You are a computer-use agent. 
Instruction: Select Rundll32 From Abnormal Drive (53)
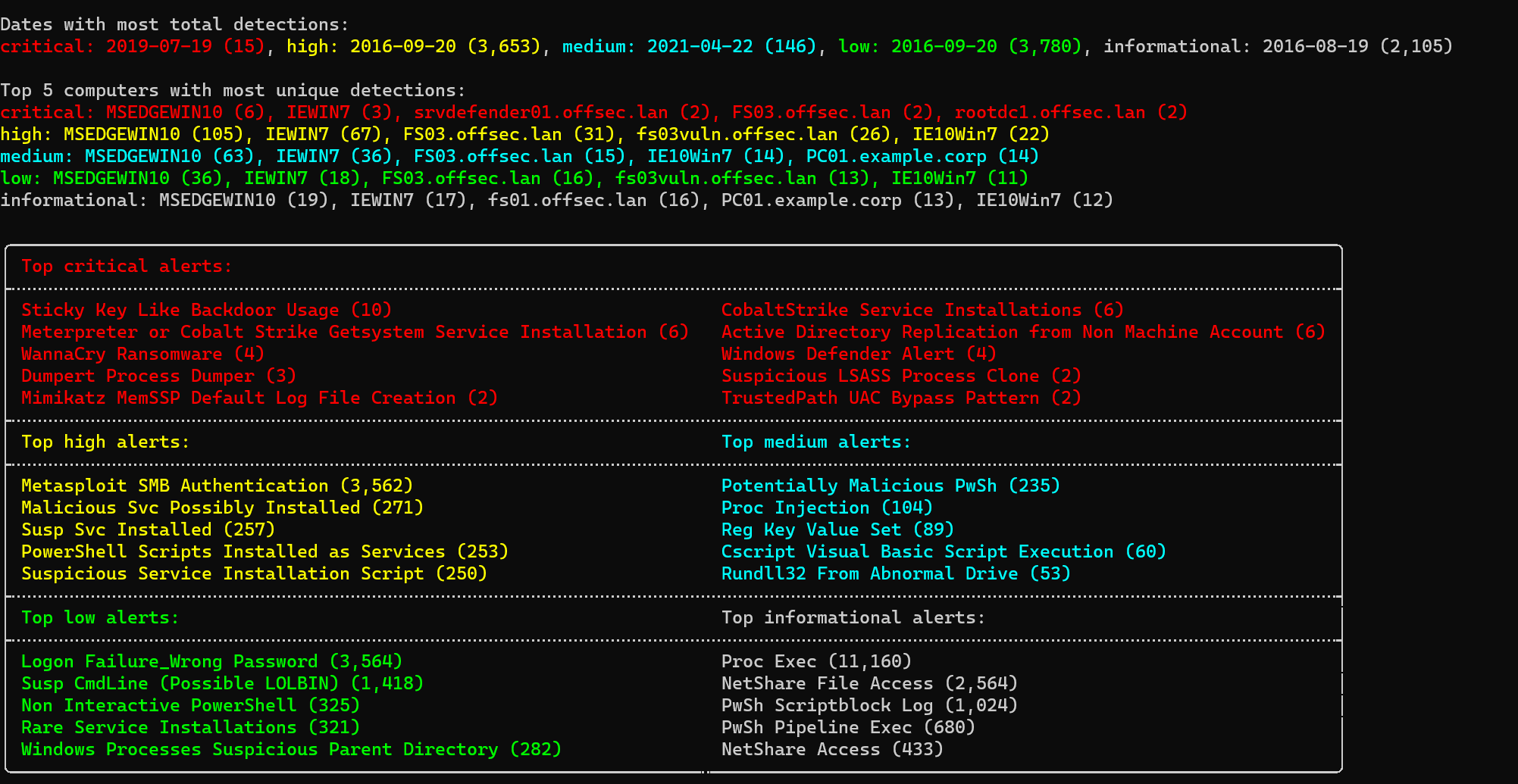(x=896, y=573)
